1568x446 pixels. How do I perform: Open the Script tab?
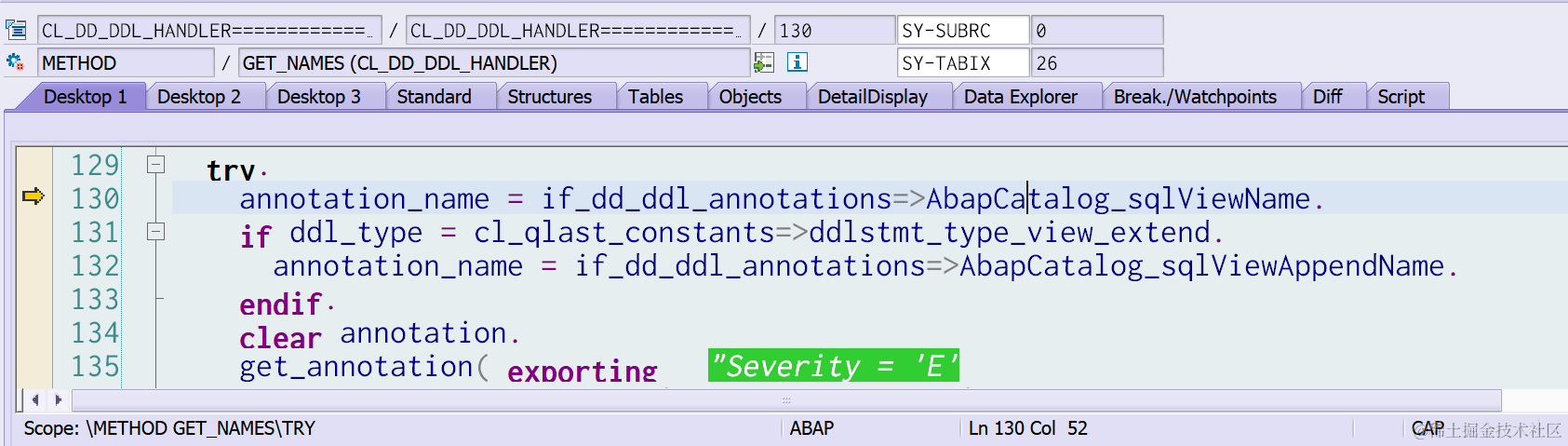click(x=1401, y=97)
